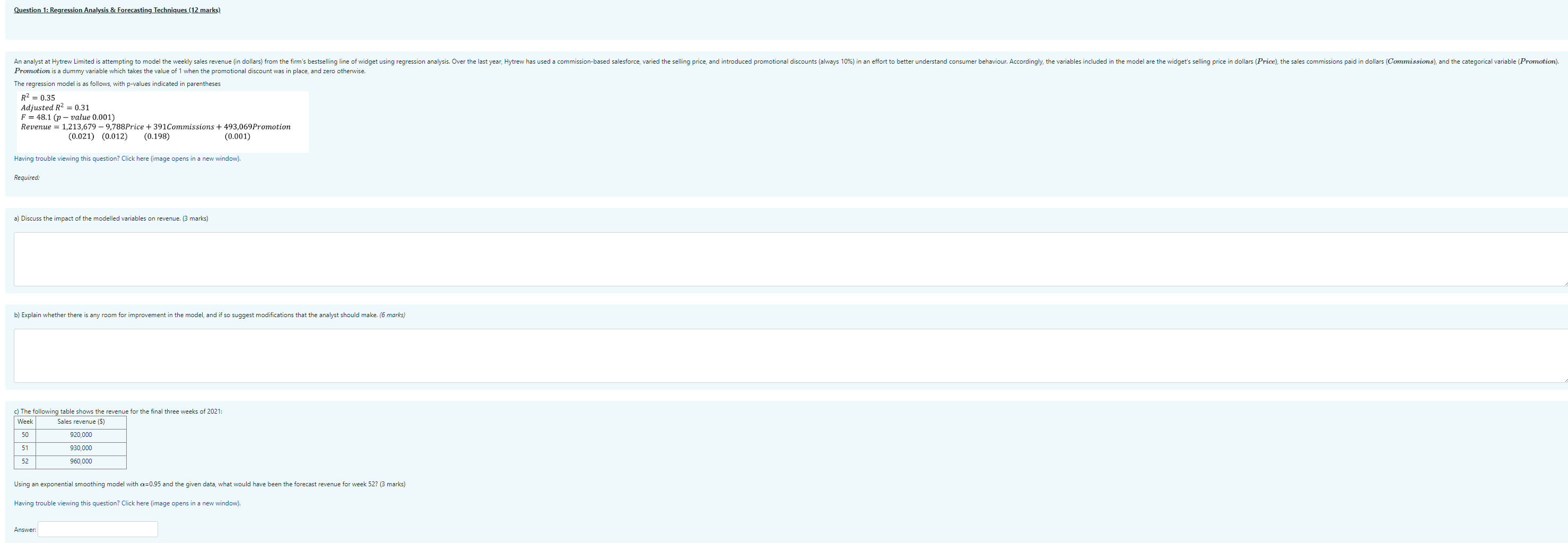The height and width of the screenshot is (543, 1568).
Task: Click the 'Week' table header cell
Action: (25, 423)
